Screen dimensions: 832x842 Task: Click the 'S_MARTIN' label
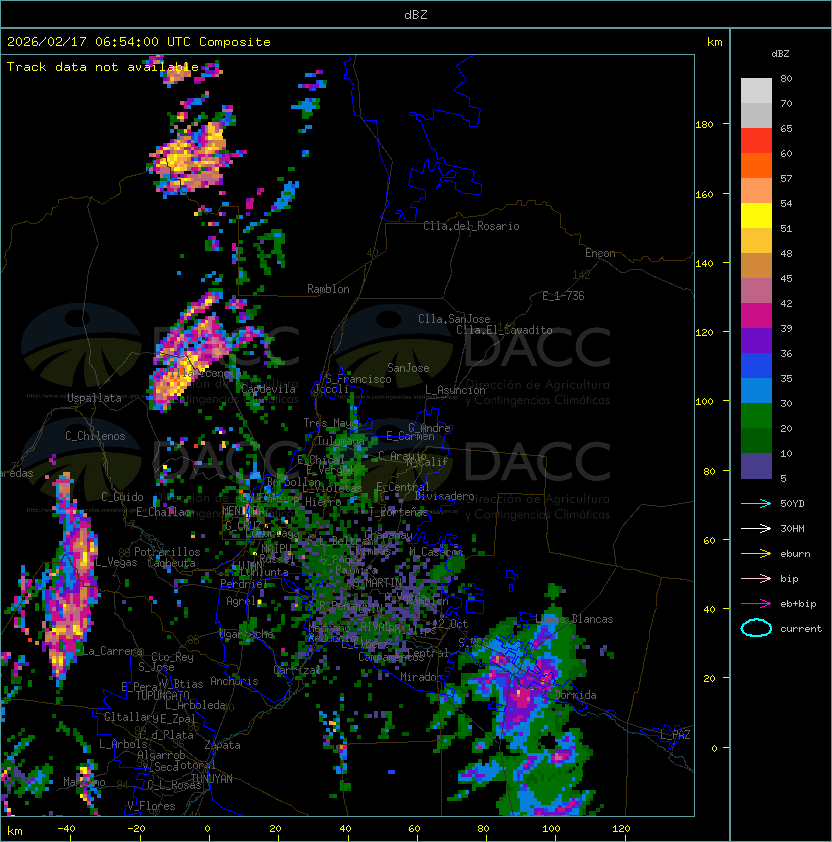click(377, 583)
